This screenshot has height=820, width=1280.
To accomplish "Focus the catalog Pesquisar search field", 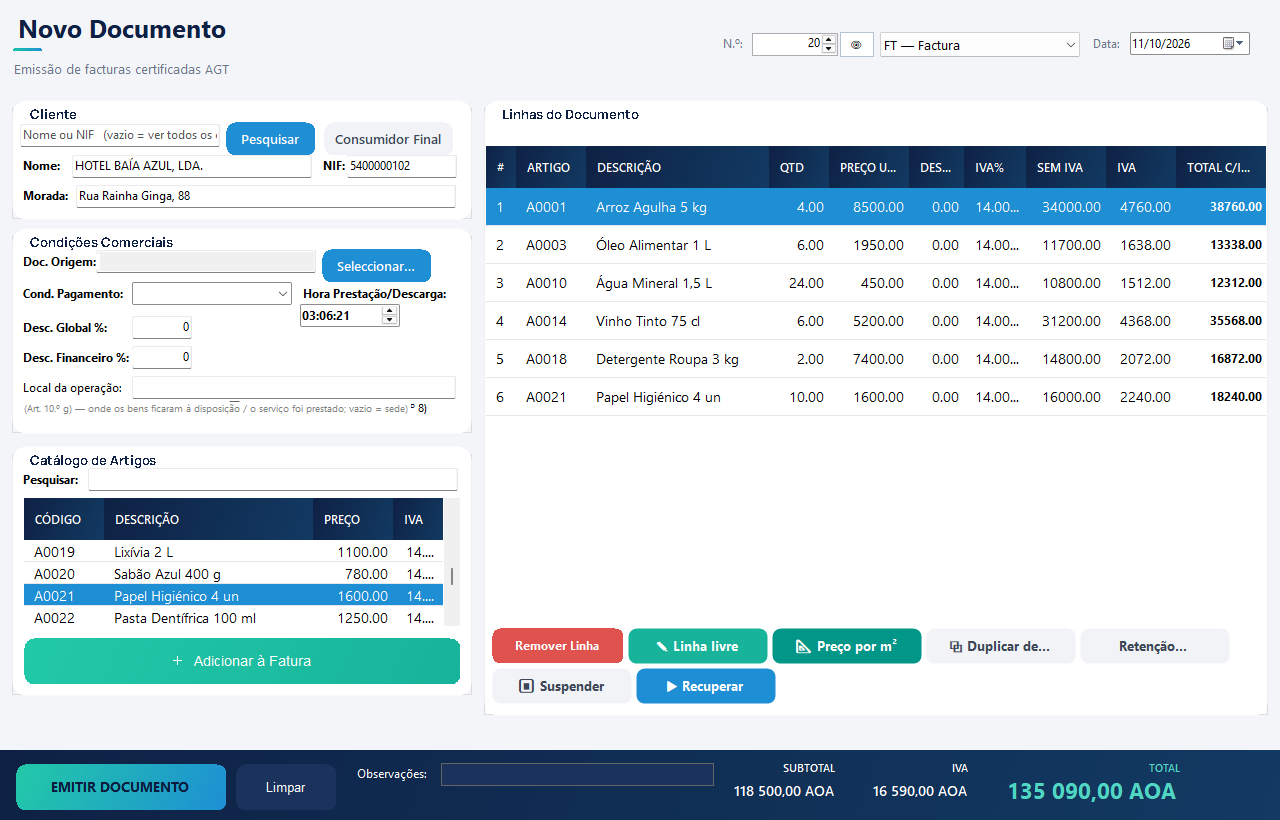I will (x=273, y=480).
